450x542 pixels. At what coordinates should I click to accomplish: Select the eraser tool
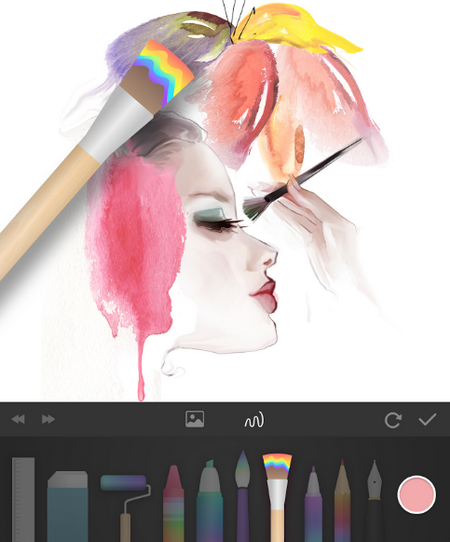(x=67, y=506)
